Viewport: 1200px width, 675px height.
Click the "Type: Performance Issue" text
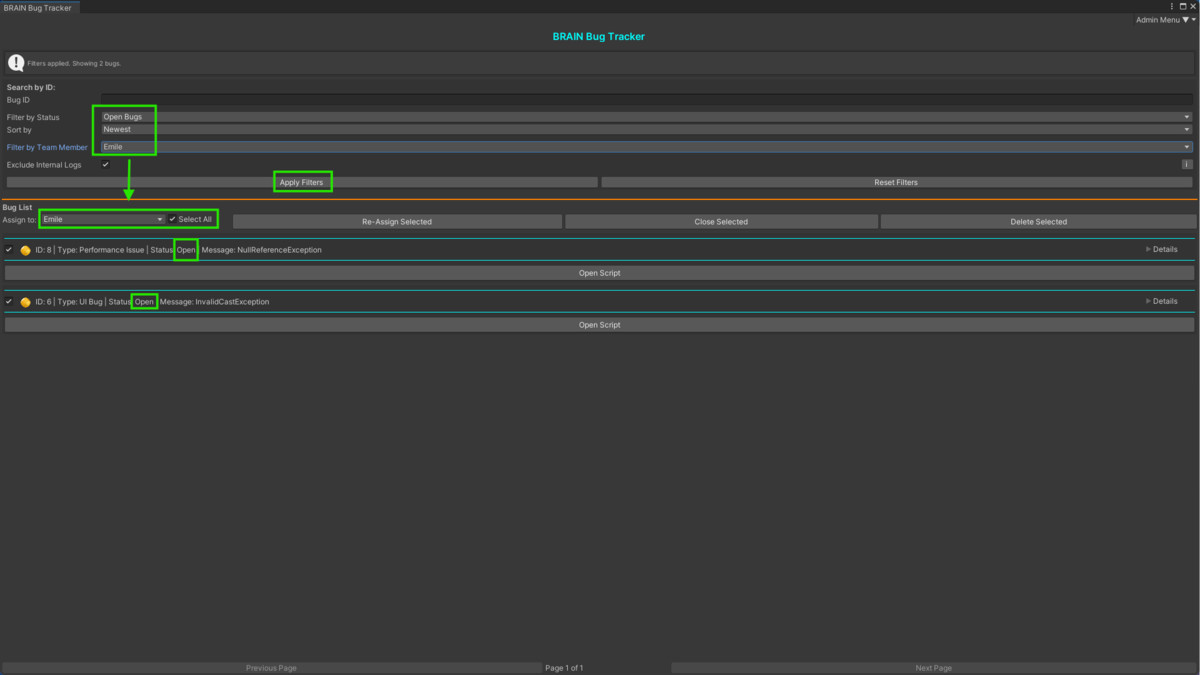coord(102,250)
